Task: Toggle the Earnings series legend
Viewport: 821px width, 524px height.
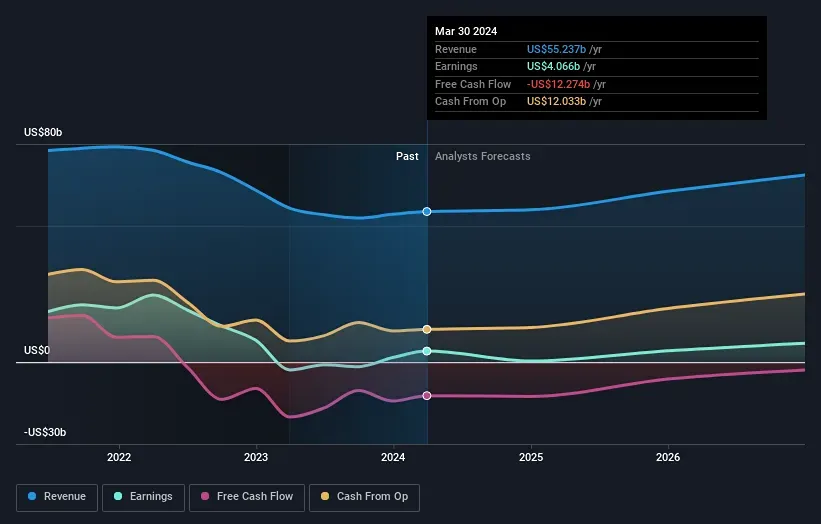Action: click(143, 496)
